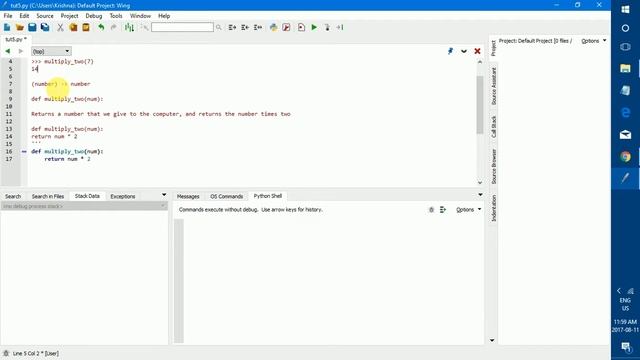The width and height of the screenshot is (640, 360).
Task: Open left panel tabs dropdown arrow
Action: (x=164, y=195)
